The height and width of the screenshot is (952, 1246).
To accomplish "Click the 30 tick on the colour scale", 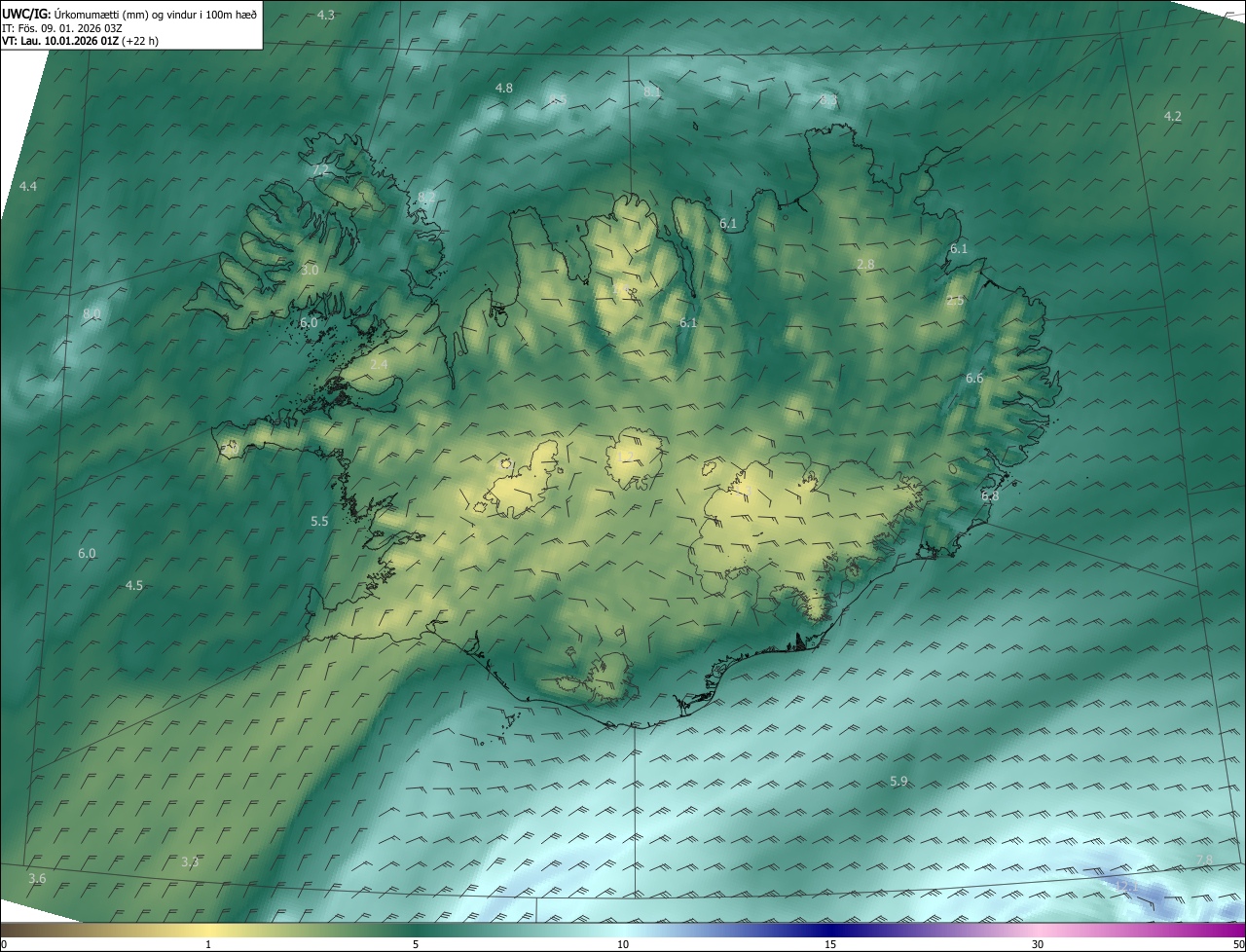I will click(x=1038, y=944).
